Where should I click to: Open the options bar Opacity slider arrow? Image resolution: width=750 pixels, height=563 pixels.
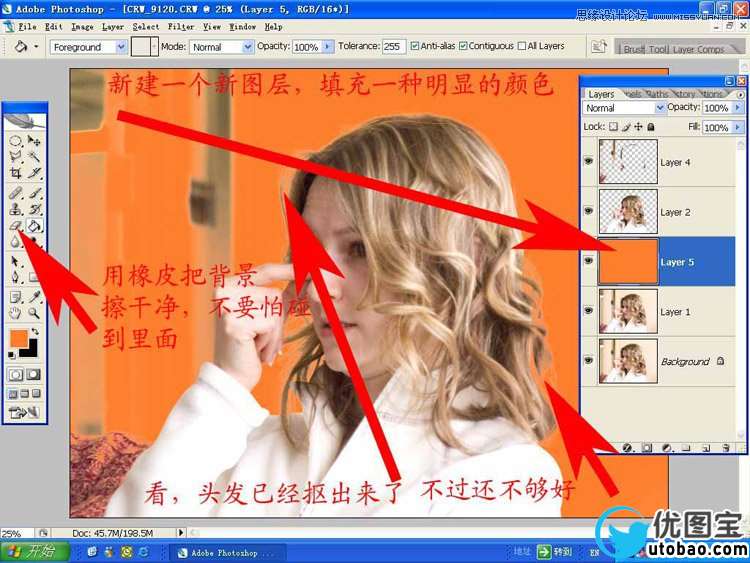click(328, 46)
